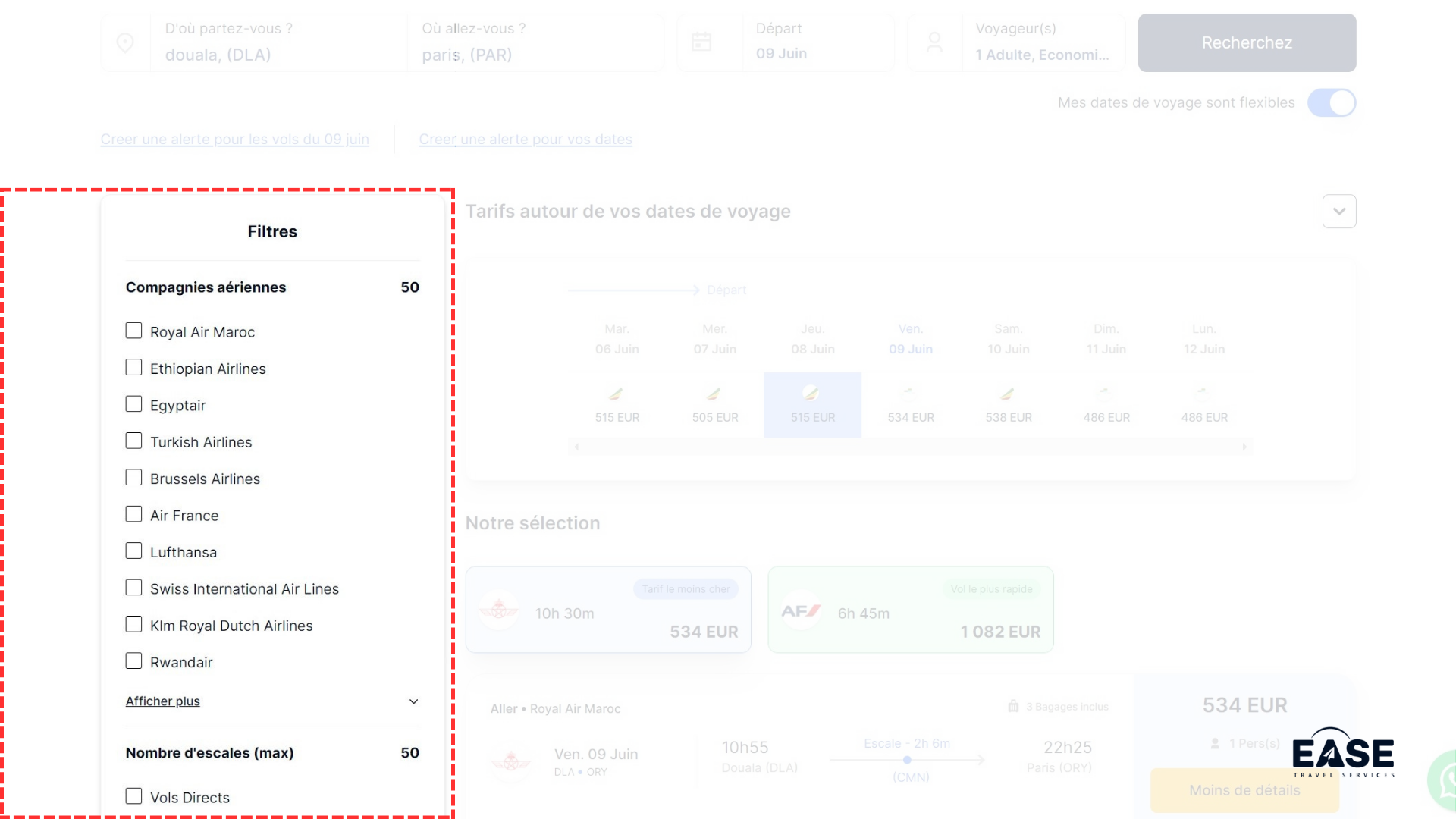1456x819 pixels.
Task: Open the Voyageur(s) selector dropdown
Action: point(1042,43)
